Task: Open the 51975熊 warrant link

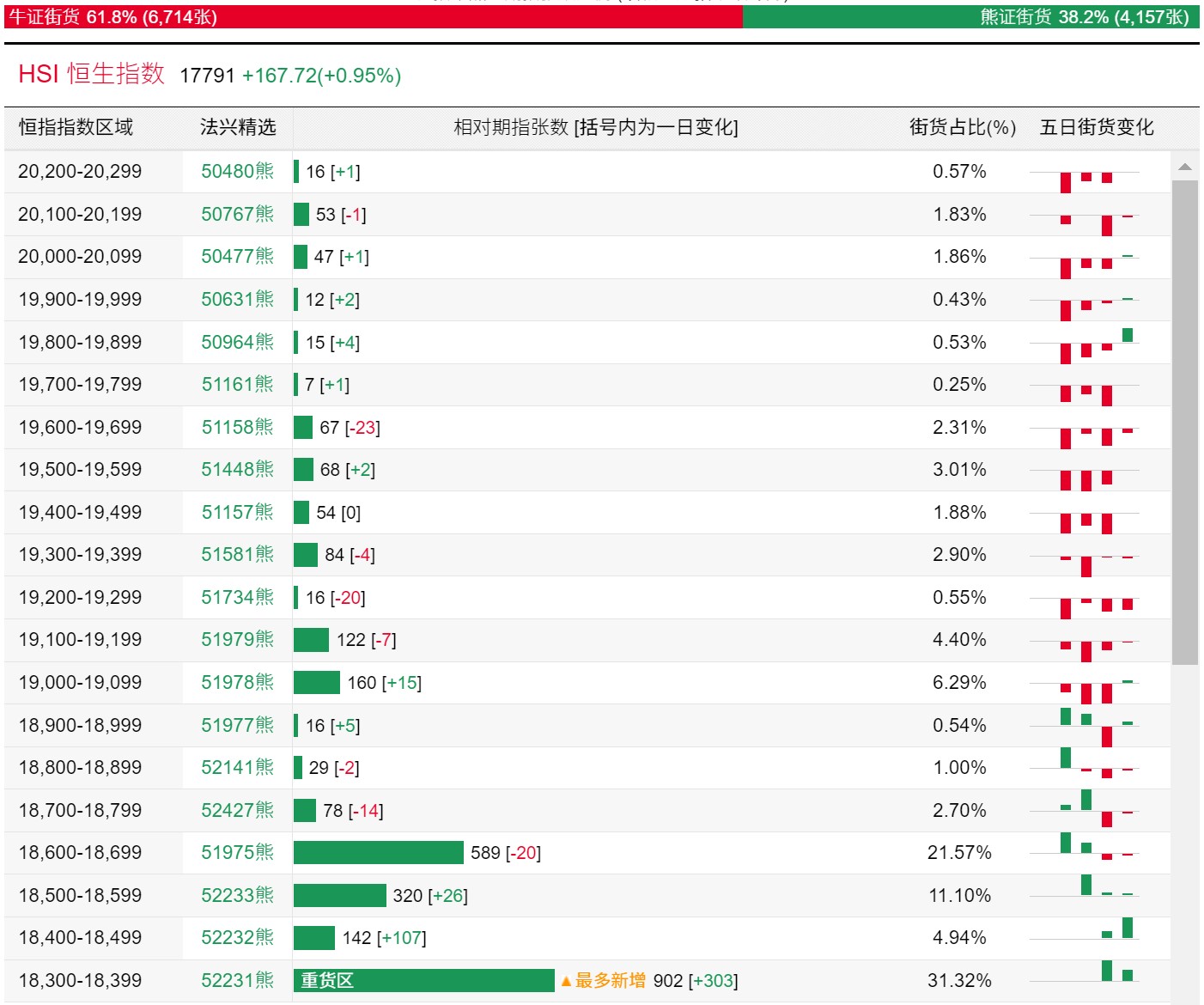Action: click(238, 852)
